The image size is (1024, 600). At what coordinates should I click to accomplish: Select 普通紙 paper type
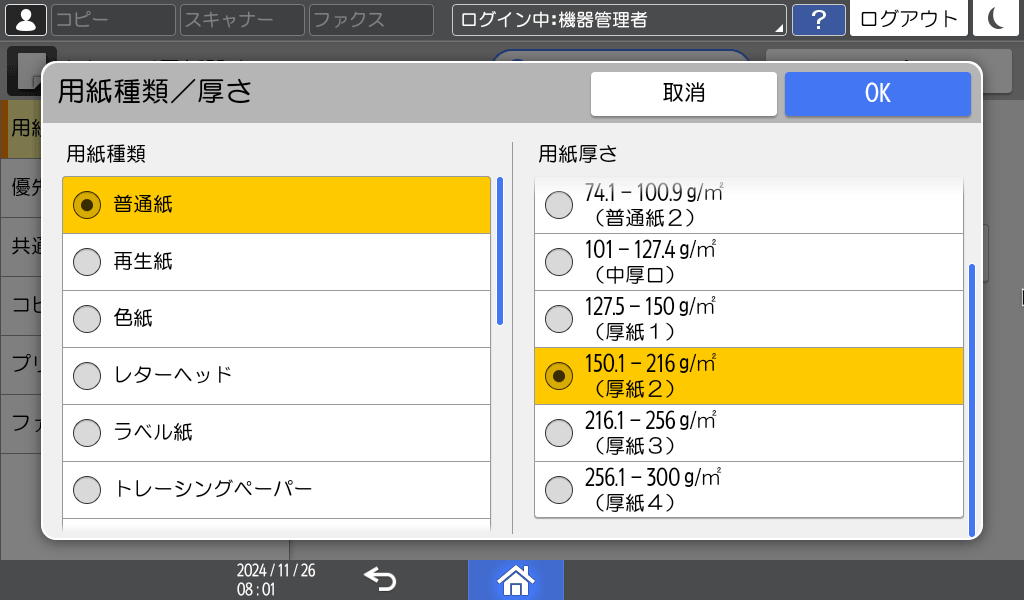[x=276, y=205]
